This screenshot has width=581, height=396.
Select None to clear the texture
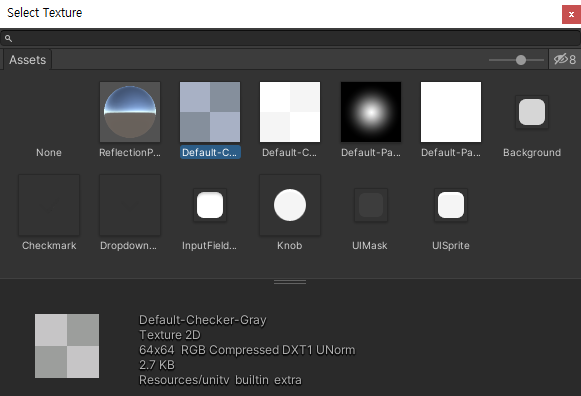point(49,153)
